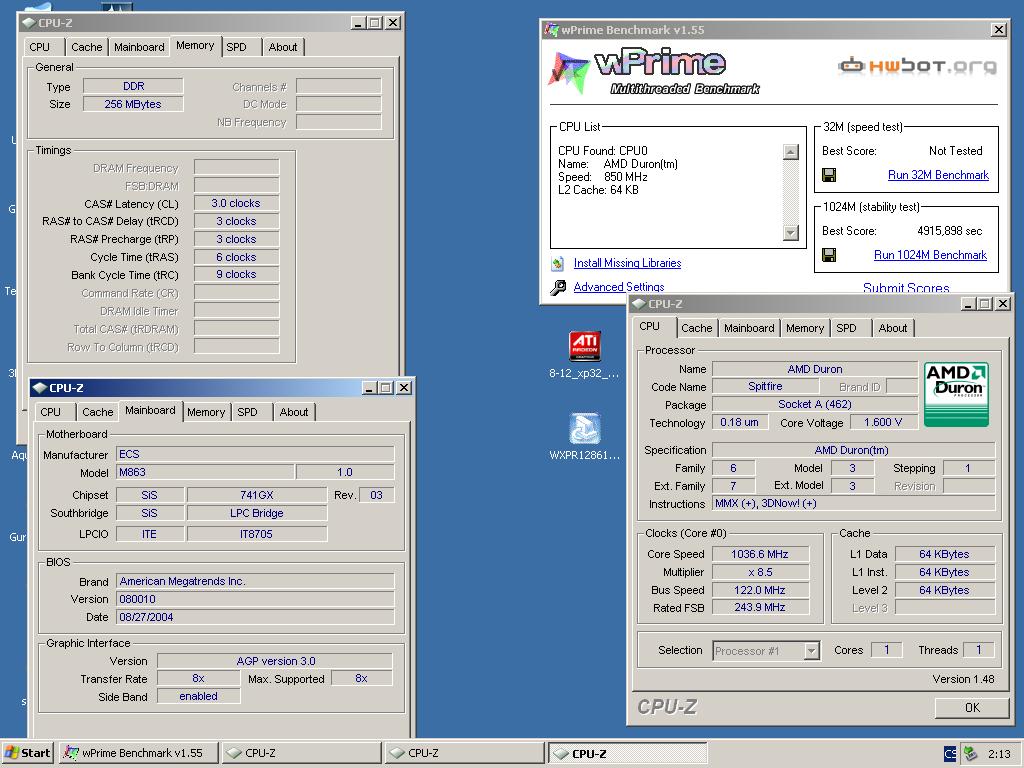
Task: Click the BIOS brand American Megatrends Inc.
Action: point(255,581)
